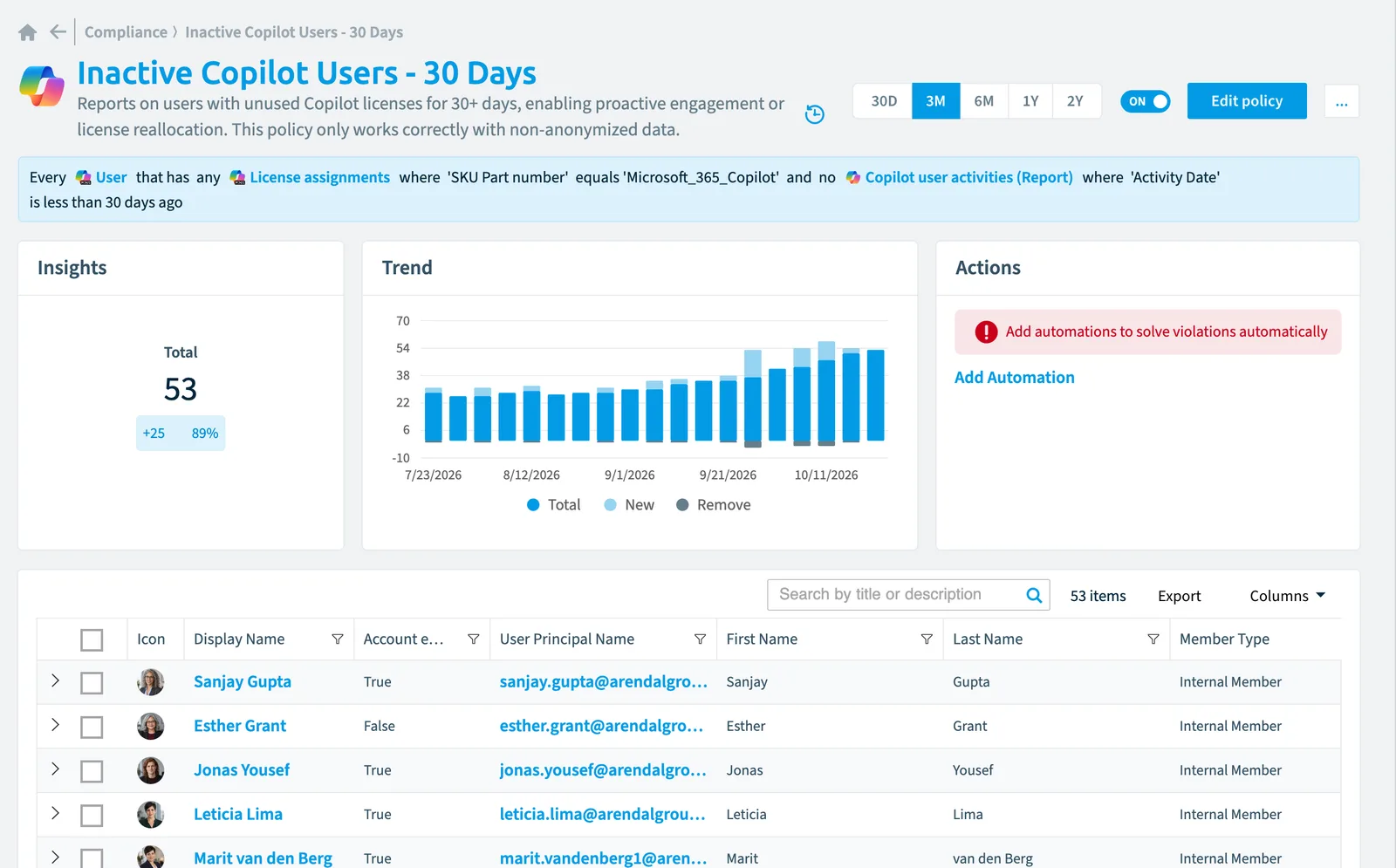The width and height of the screenshot is (1396, 868).
Task: Check the box for Leticia Lima
Action: [x=92, y=815]
